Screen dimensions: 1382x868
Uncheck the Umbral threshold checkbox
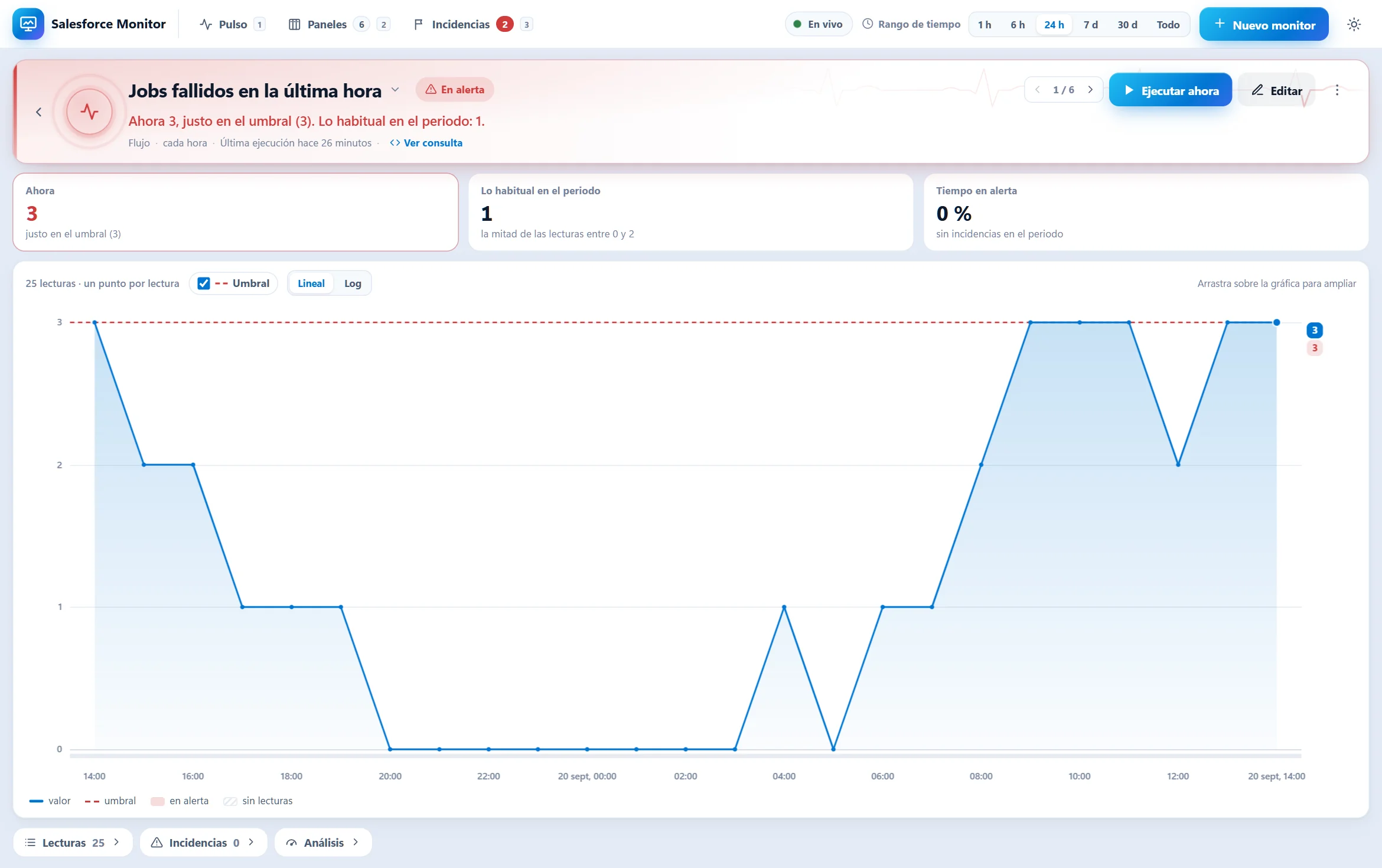204,283
